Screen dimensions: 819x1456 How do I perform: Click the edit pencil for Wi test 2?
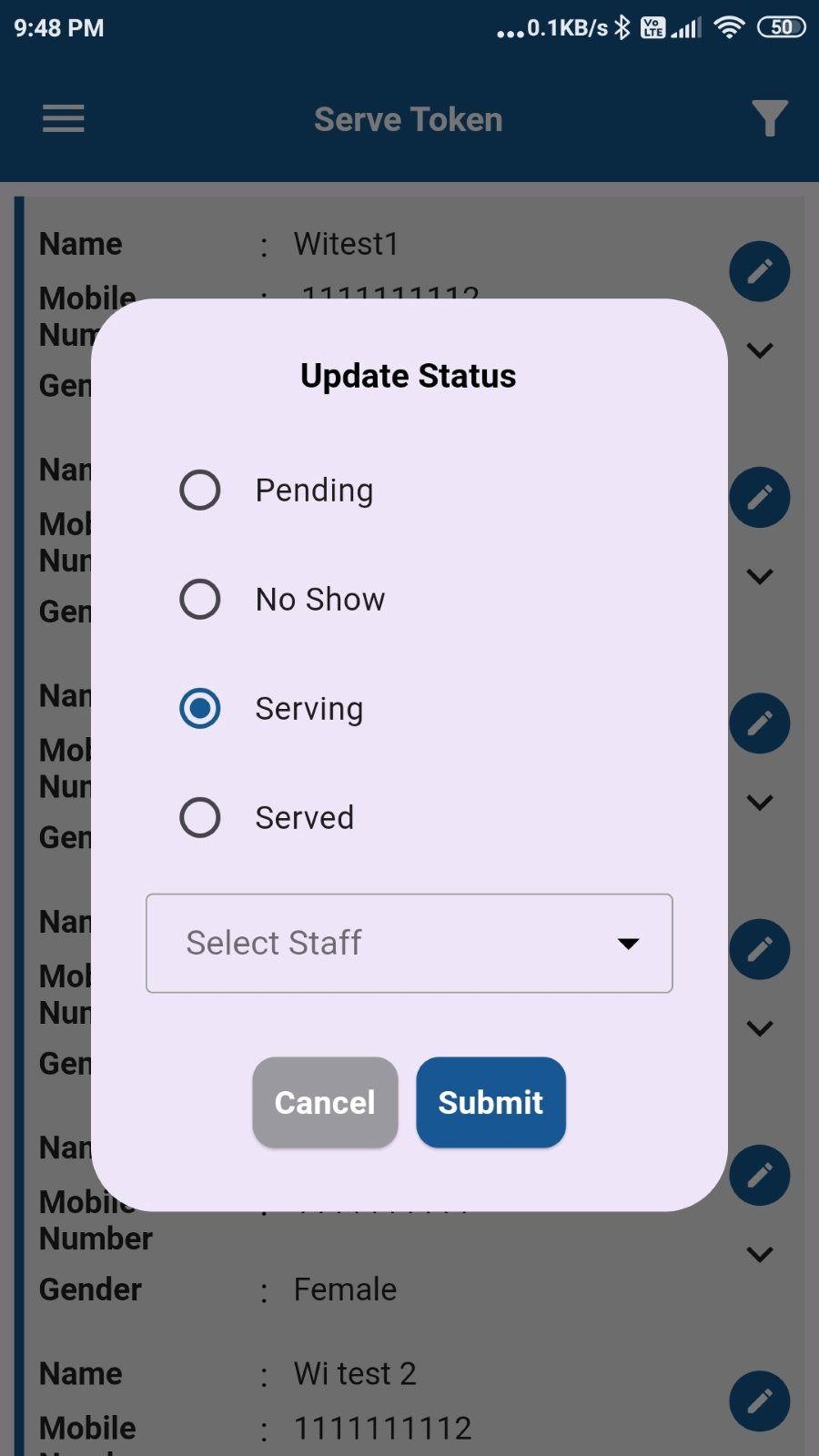click(760, 1400)
